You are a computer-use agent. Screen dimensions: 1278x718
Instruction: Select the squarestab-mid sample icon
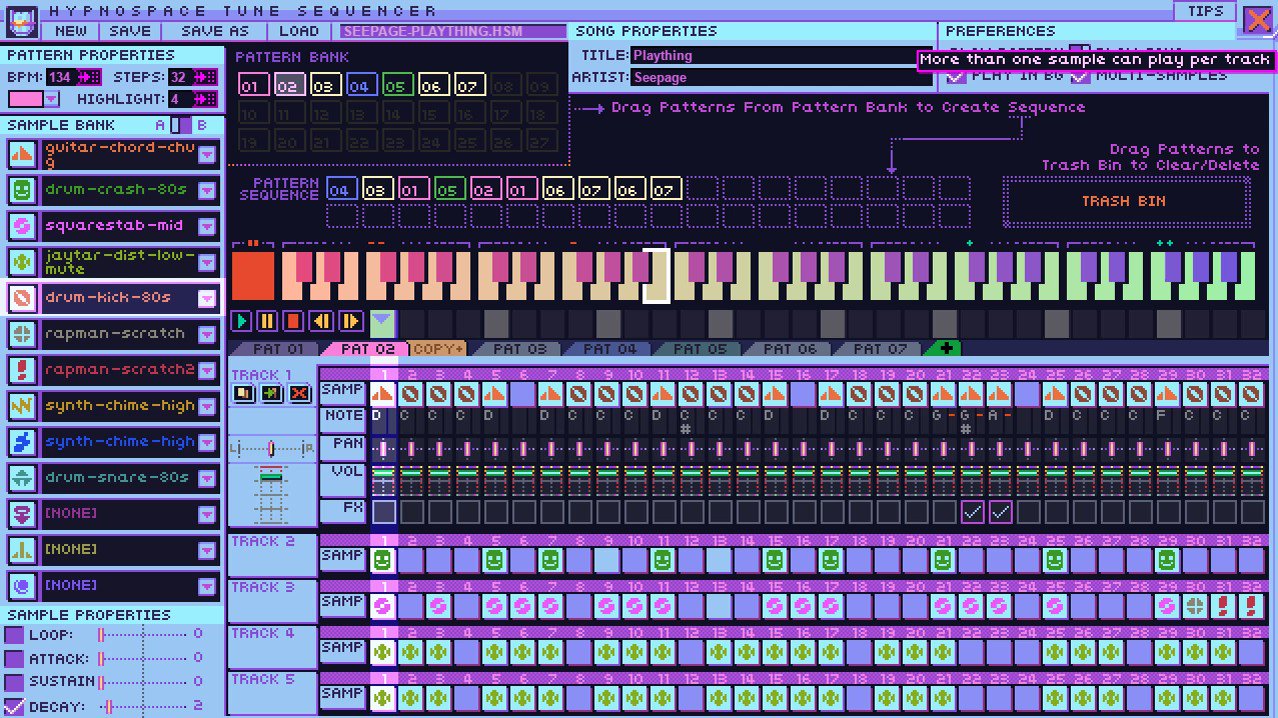23,226
